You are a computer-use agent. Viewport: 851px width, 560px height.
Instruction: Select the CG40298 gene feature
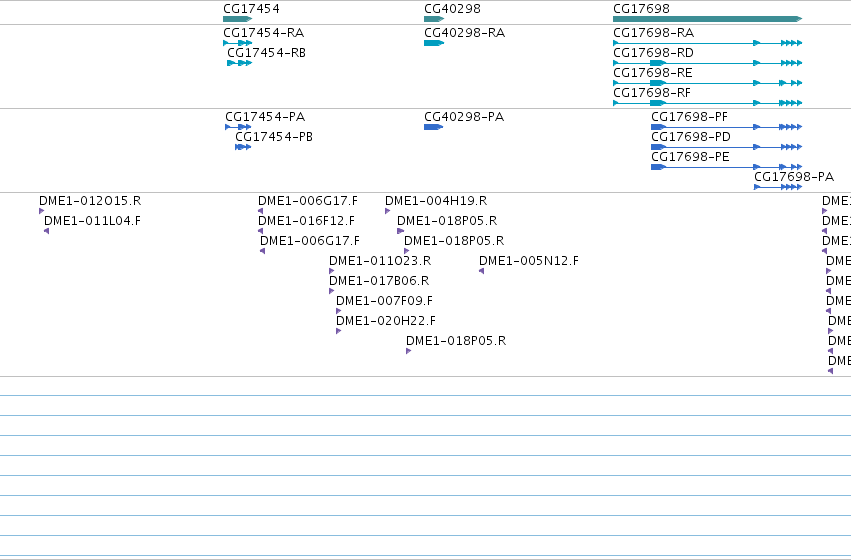click(x=434, y=19)
